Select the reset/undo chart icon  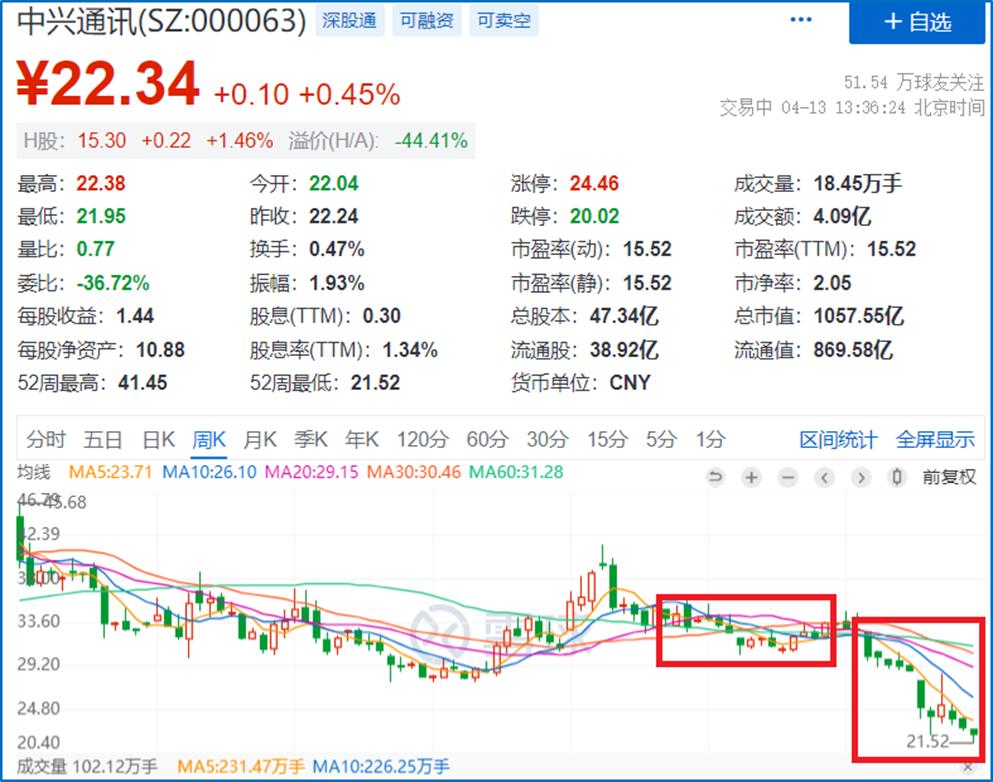pos(716,478)
